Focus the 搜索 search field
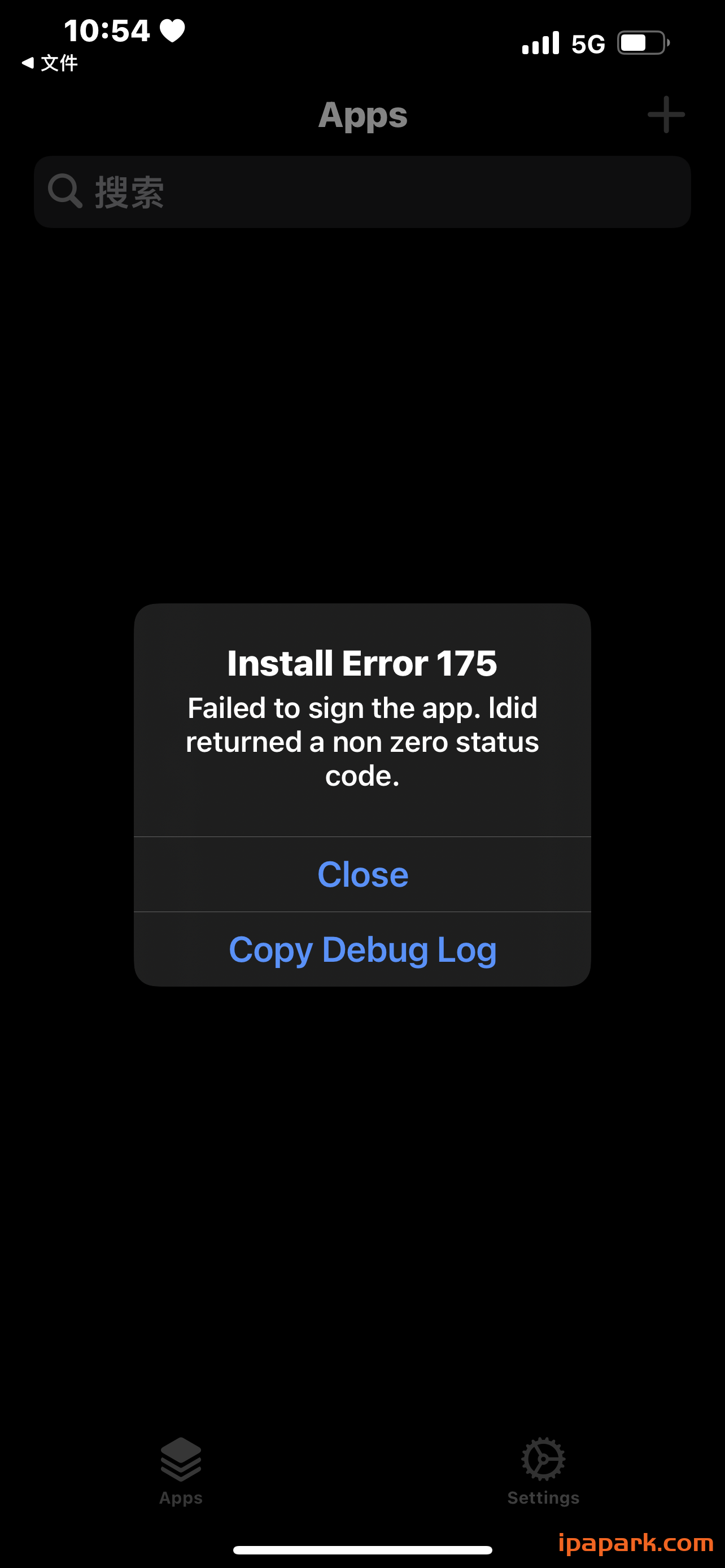 (x=362, y=192)
